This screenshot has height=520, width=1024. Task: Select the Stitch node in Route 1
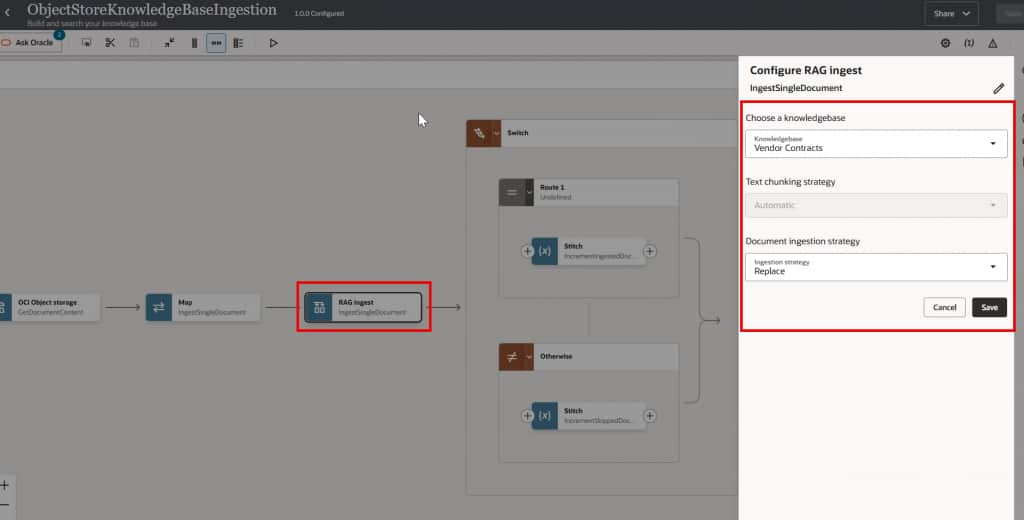[588, 251]
